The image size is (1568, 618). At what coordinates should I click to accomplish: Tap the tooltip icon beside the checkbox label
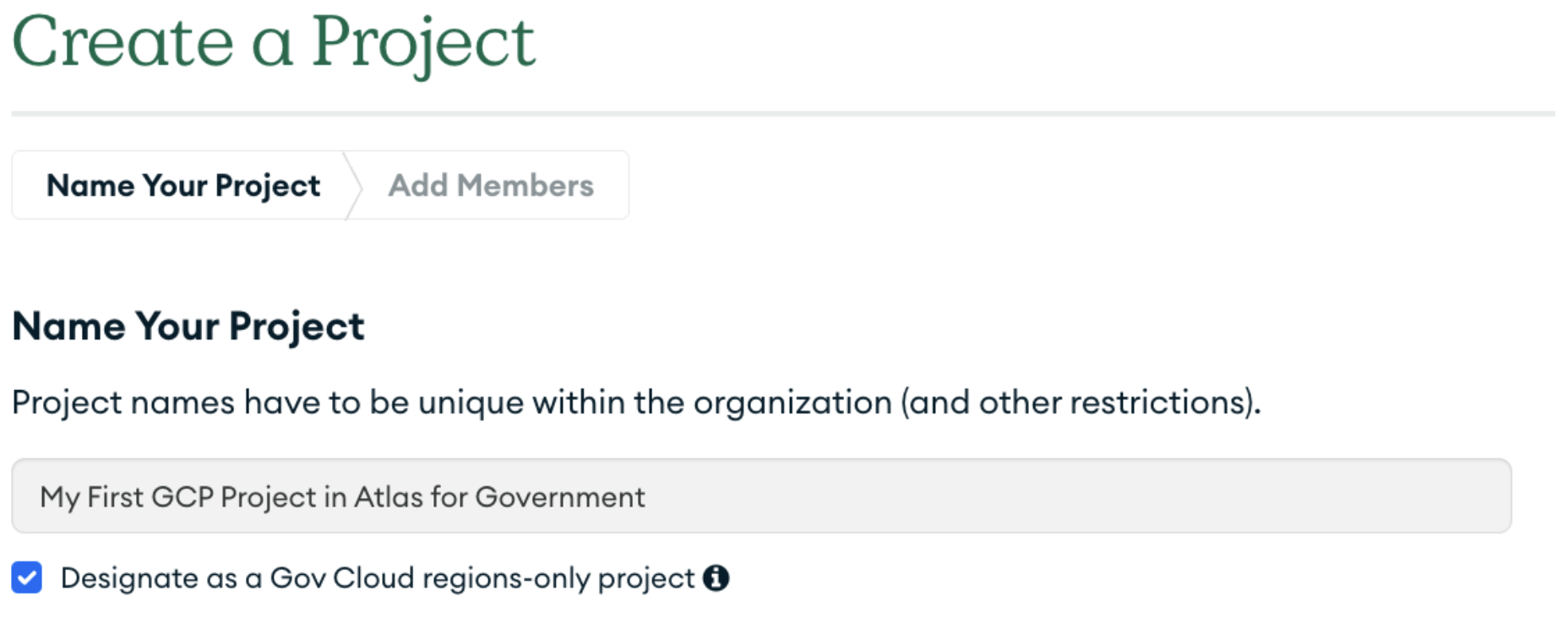coord(717,578)
